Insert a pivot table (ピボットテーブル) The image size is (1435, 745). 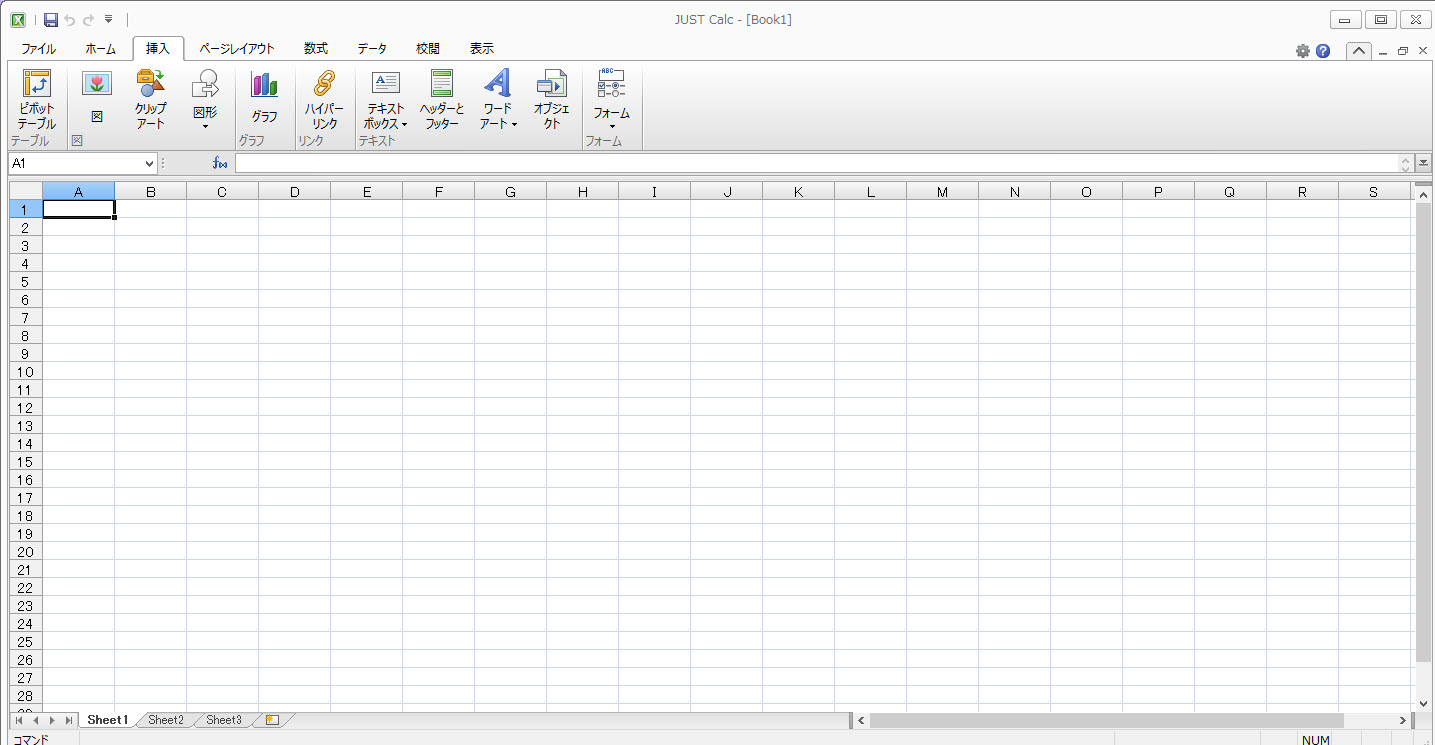click(x=36, y=100)
